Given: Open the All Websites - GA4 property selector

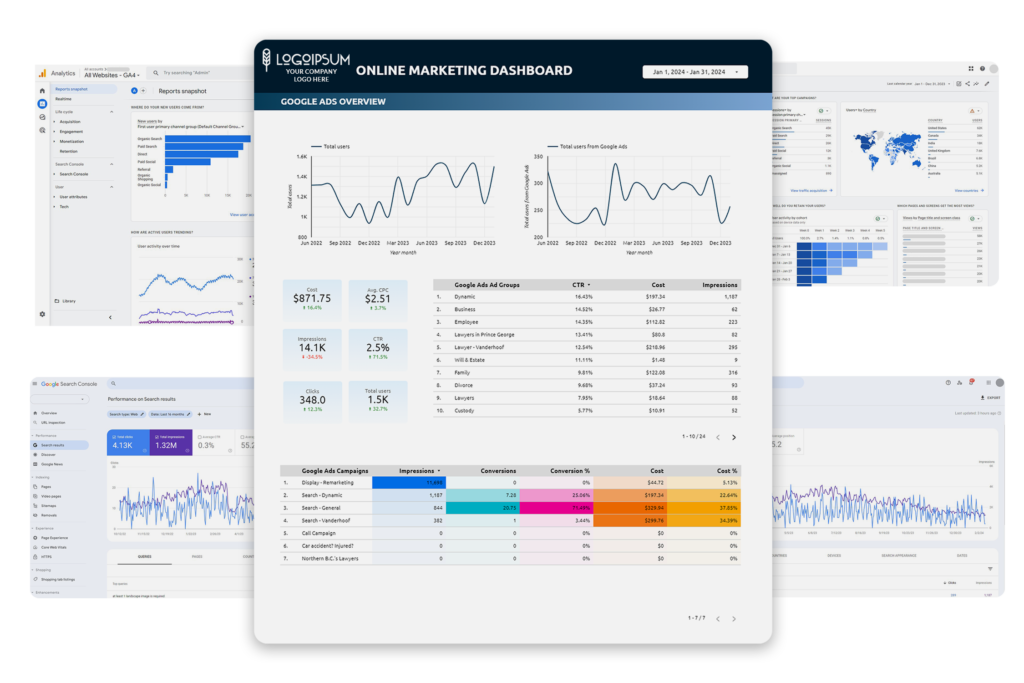Looking at the screenshot, I should pyautogui.click(x=113, y=74).
